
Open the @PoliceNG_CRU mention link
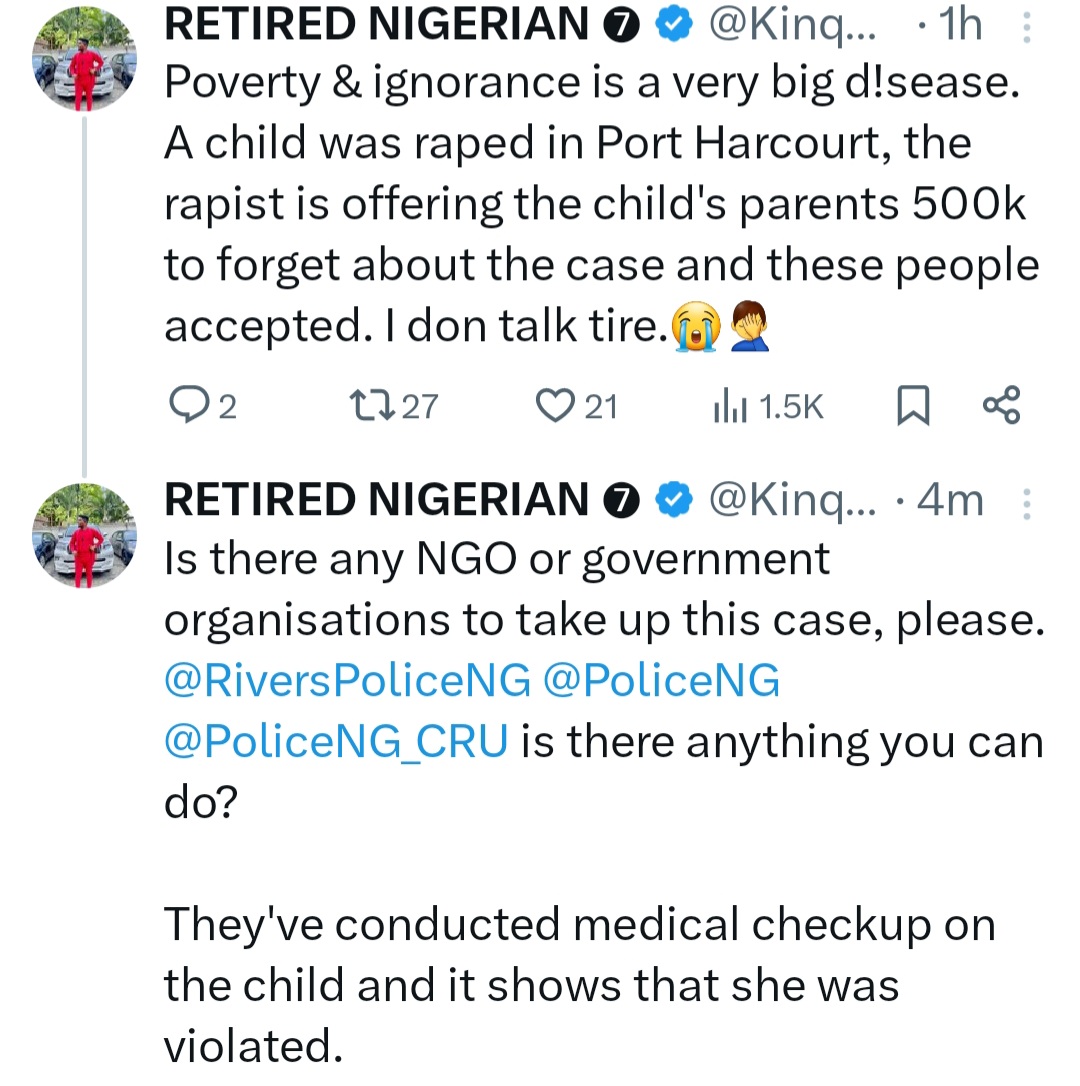pyautogui.click(x=336, y=742)
